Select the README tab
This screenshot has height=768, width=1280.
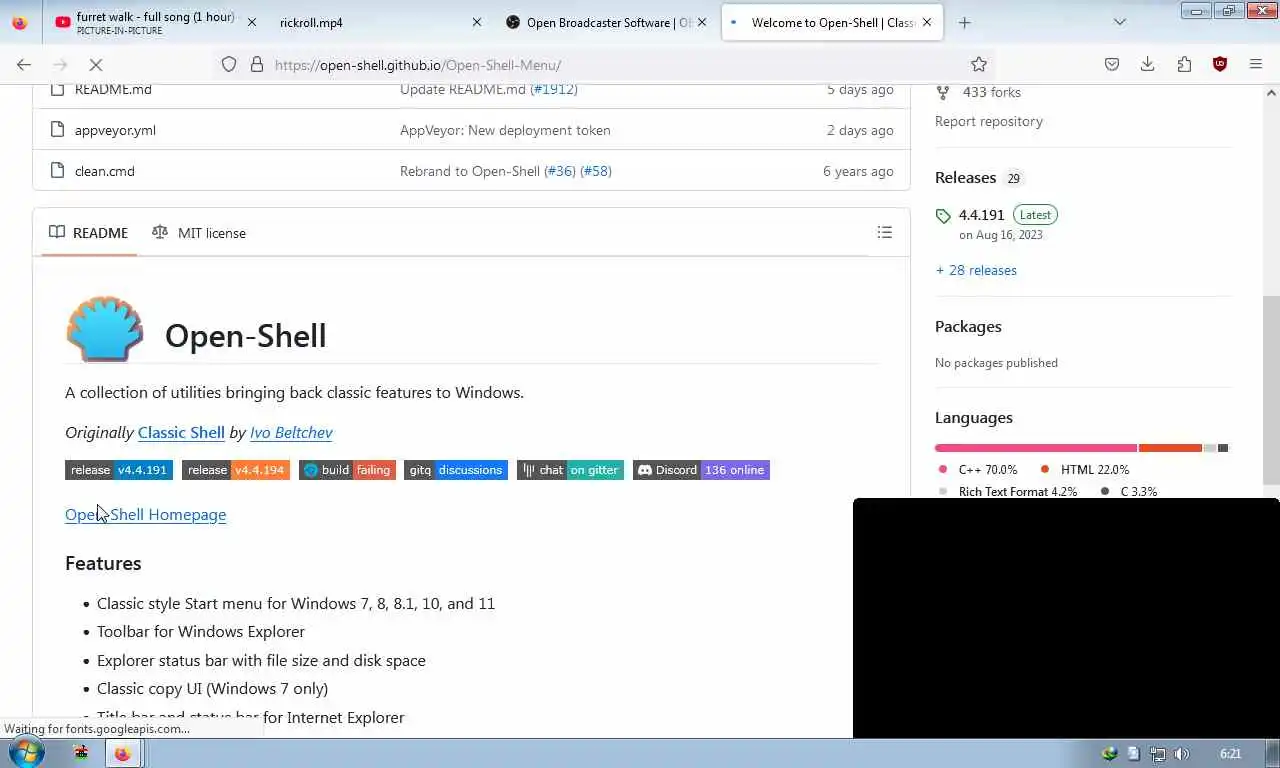tap(89, 233)
